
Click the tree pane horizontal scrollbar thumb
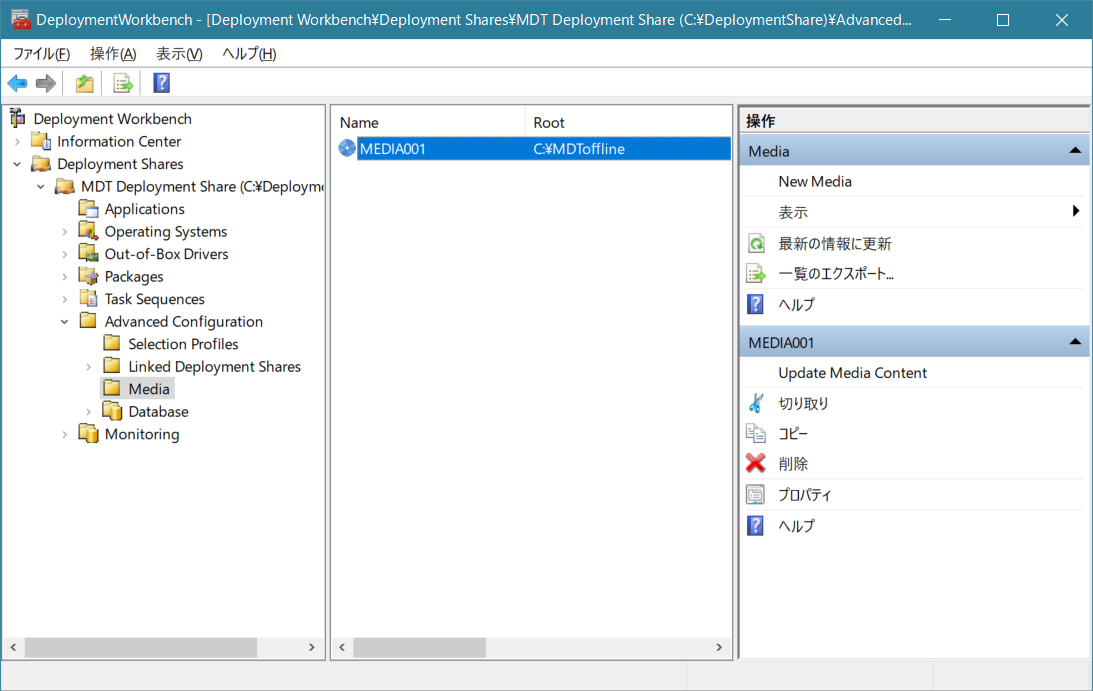[x=141, y=647]
